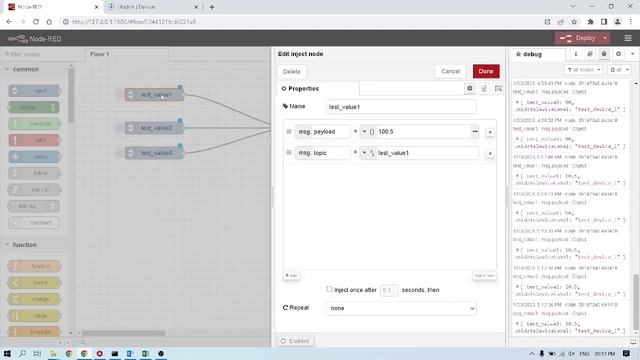Remove the msg.payload property row
The height and width of the screenshot is (360, 640).
490,132
